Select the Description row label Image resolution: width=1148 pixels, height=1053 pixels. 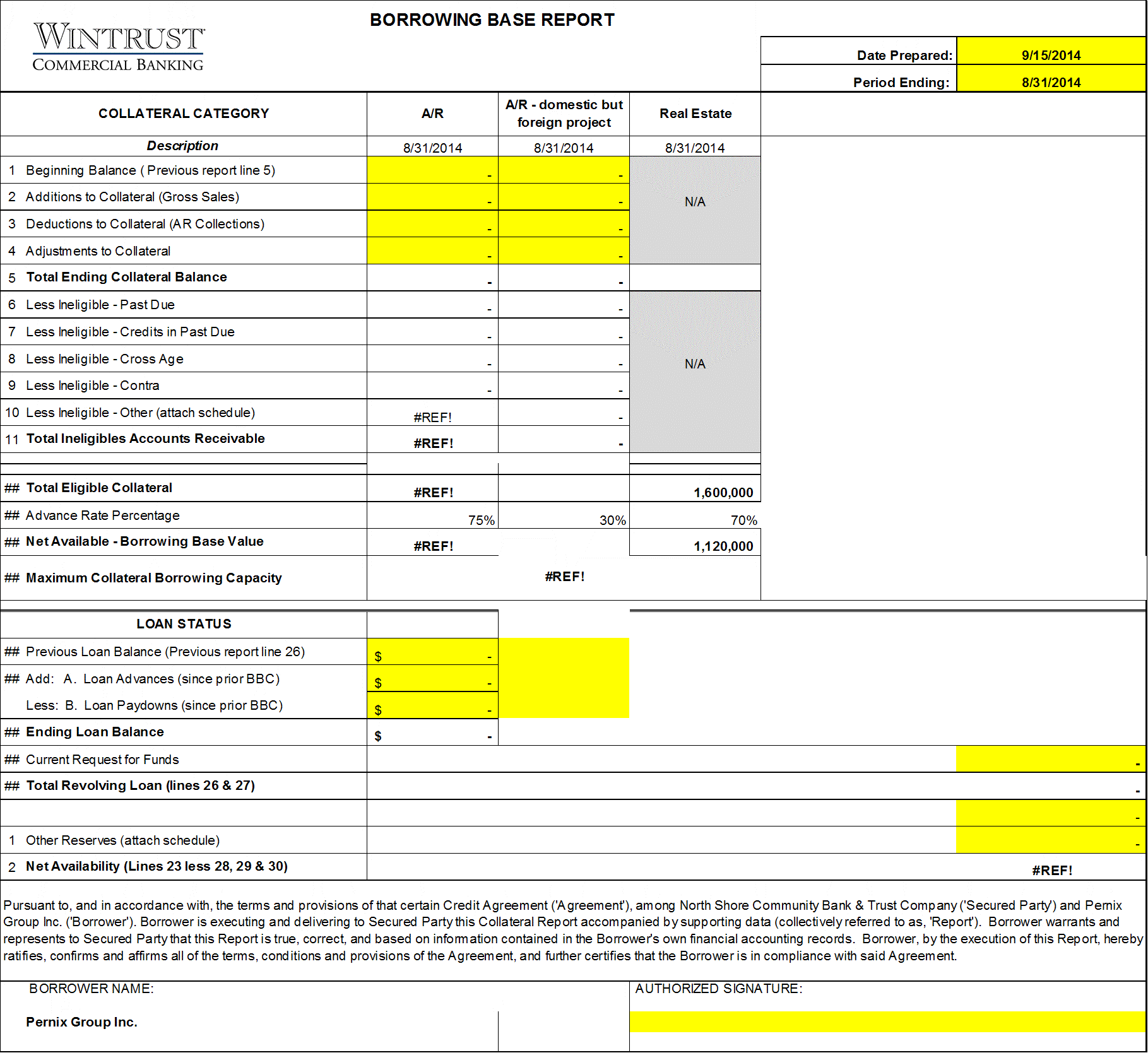(x=182, y=146)
